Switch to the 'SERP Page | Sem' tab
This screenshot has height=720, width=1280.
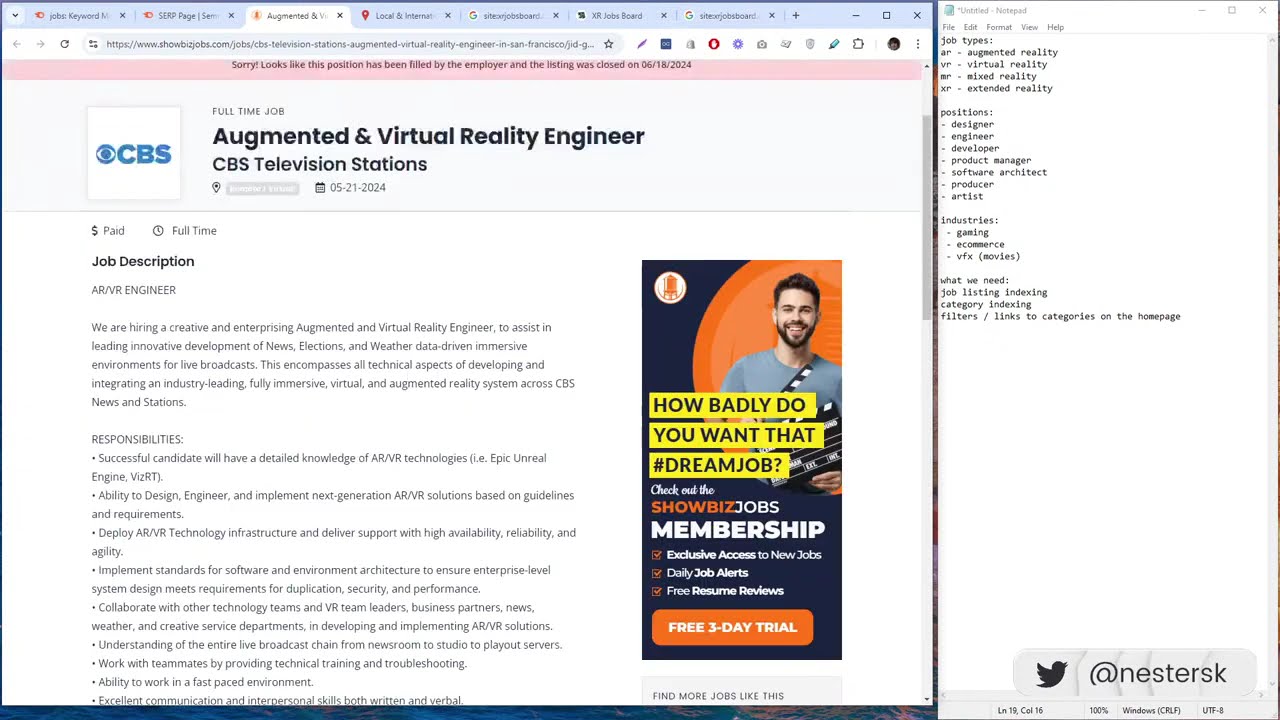[x=187, y=16]
